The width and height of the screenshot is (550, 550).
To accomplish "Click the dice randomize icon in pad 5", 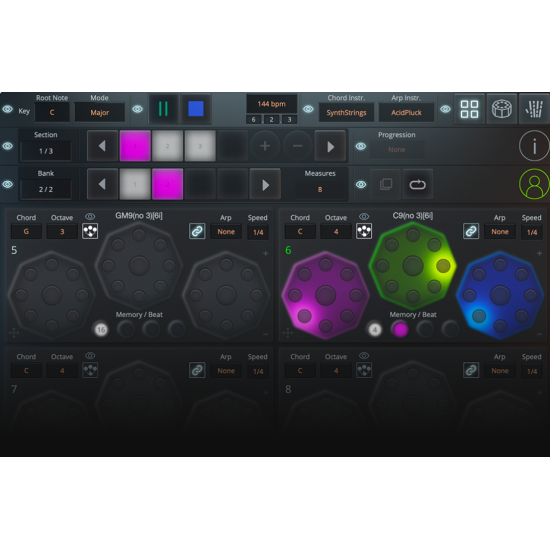I will pos(90,231).
